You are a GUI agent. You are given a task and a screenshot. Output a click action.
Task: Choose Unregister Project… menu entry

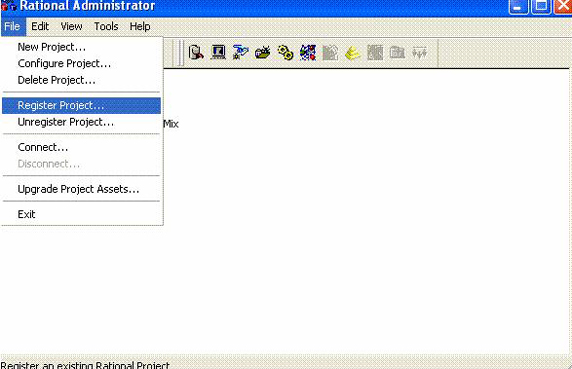click(81, 122)
